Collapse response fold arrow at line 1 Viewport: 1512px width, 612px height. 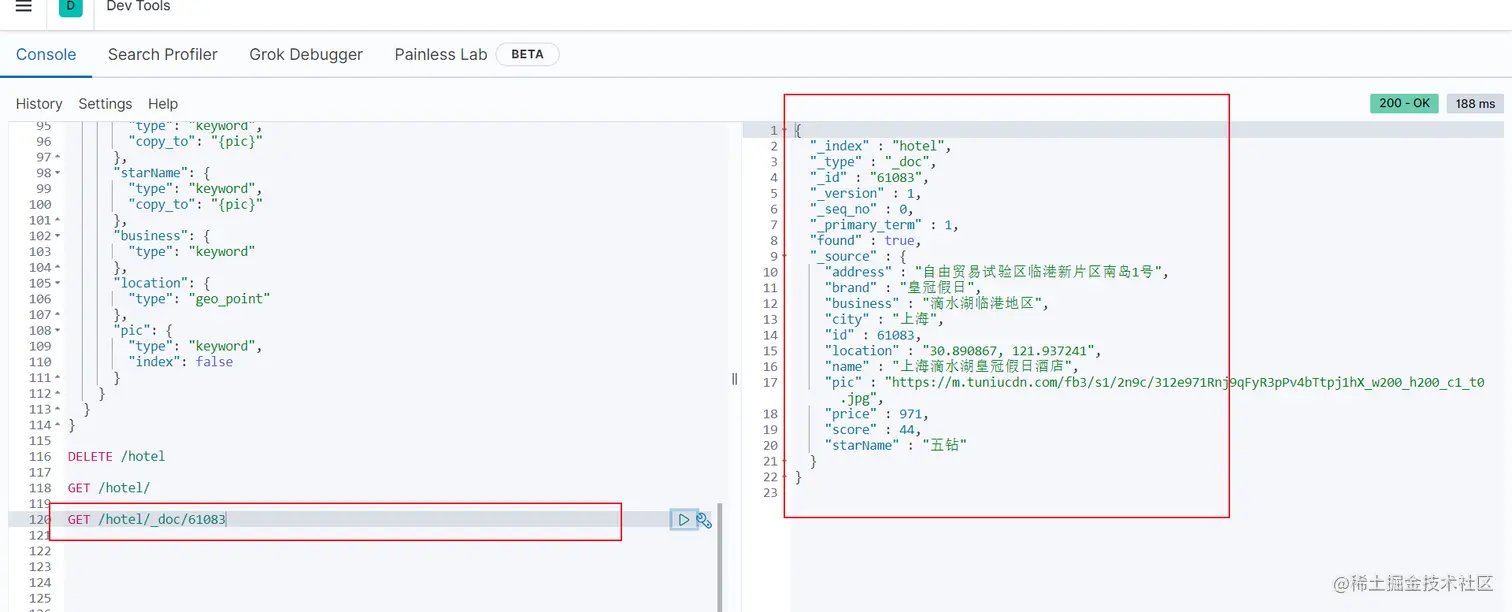point(784,131)
